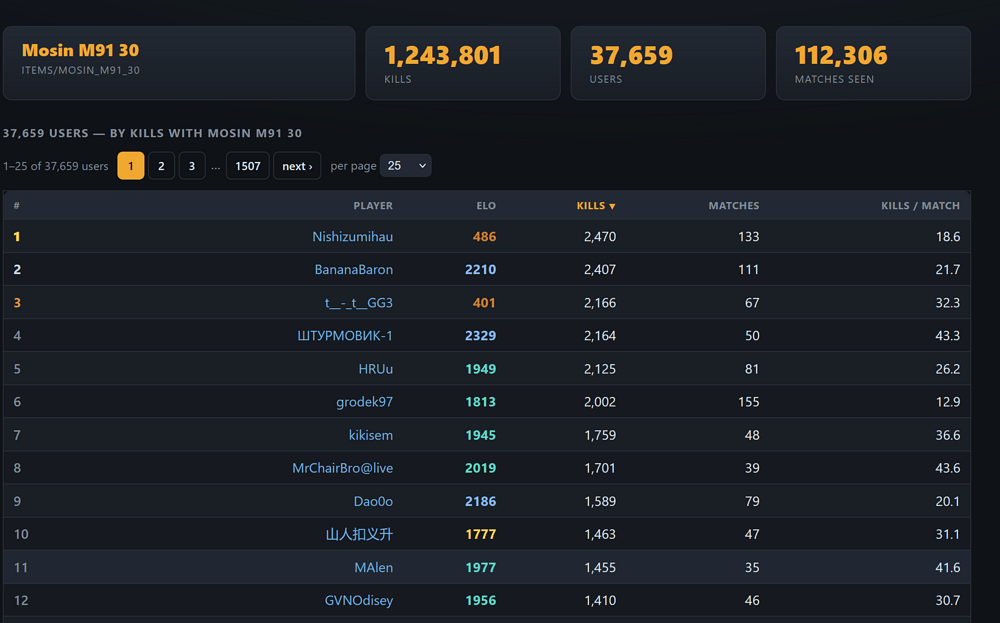Open HRUu player profile

point(376,369)
